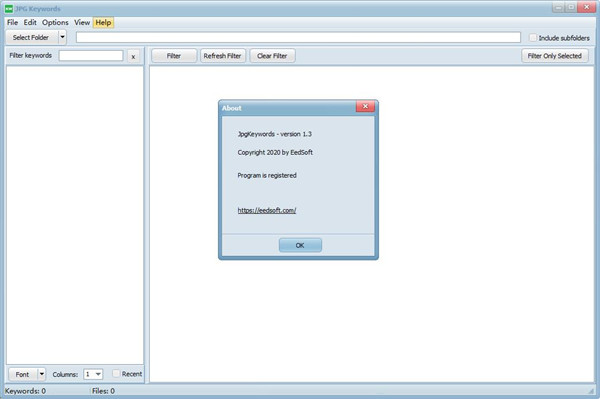Close the JPG Keywords main window
The width and height of the screenshot is (600, 399).
pos(586,7)
